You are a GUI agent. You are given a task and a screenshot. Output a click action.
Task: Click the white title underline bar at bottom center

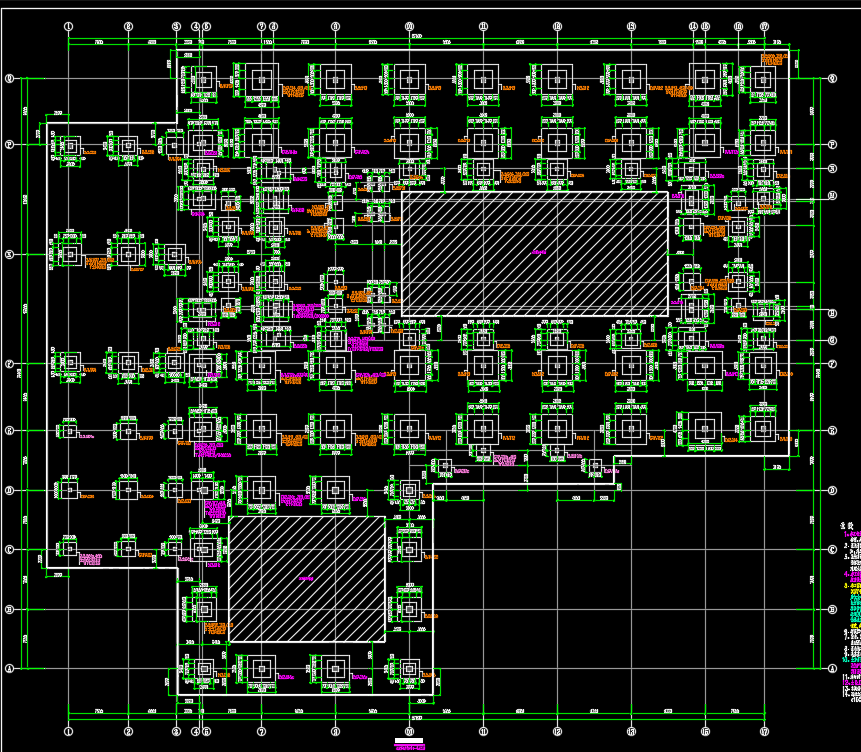click(409, 740)
